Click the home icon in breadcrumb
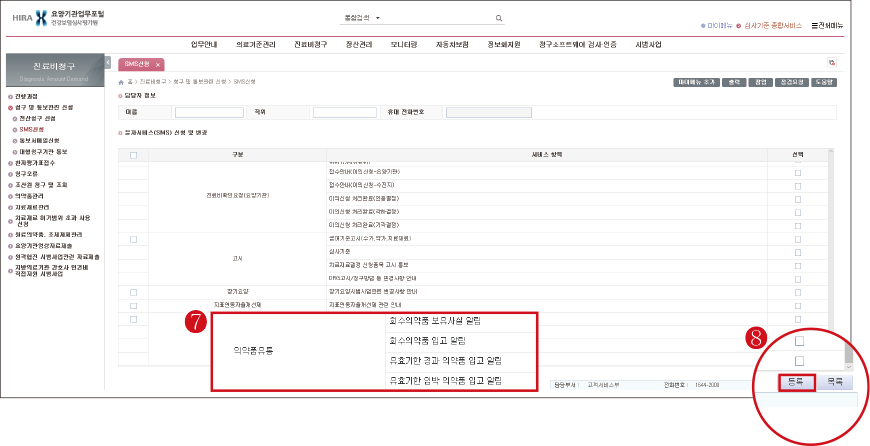Image resolution: width=870 pixels, height=446 pixels. (x=122, y=81)
